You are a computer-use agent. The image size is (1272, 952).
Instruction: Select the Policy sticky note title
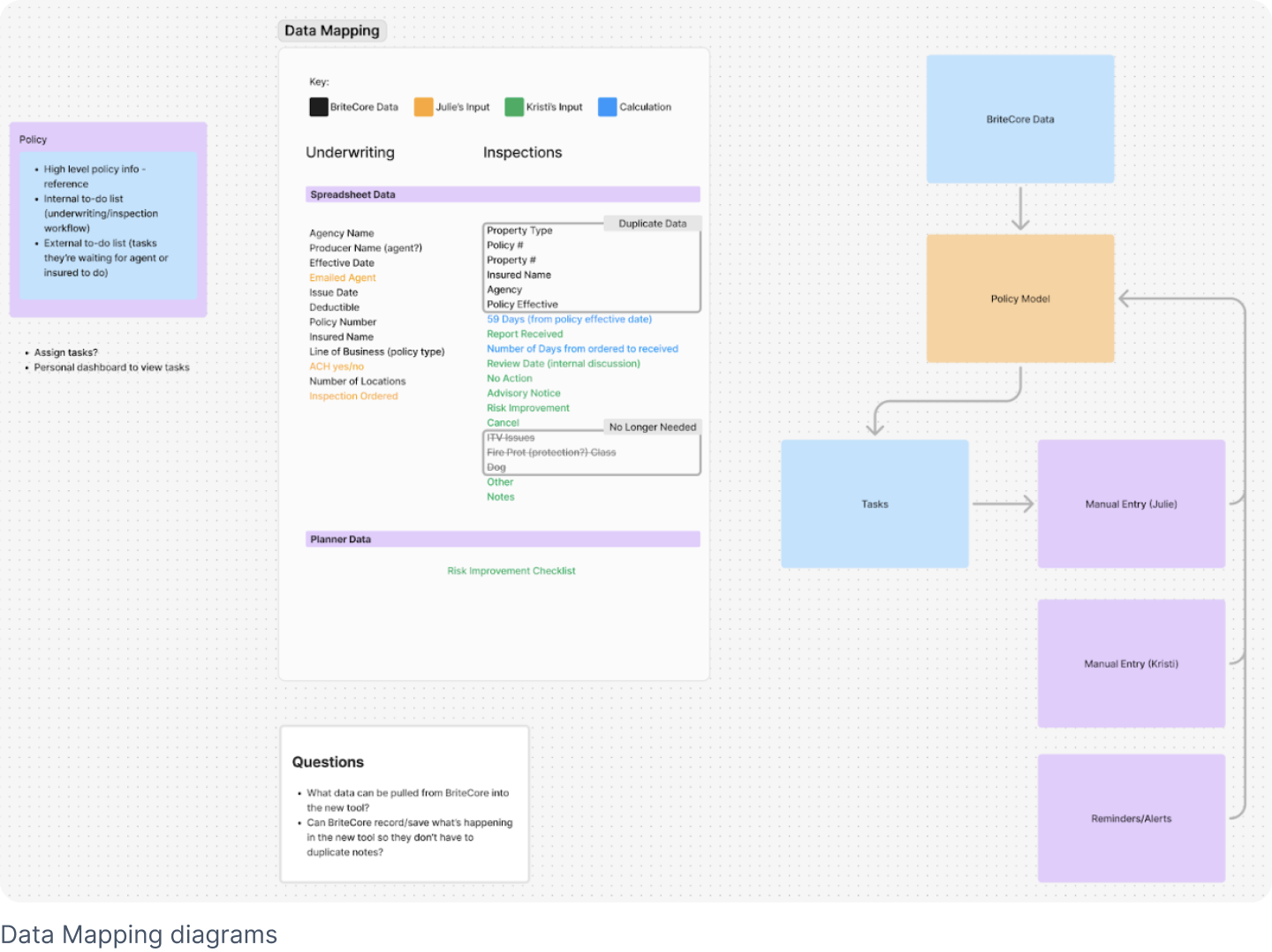34,140
